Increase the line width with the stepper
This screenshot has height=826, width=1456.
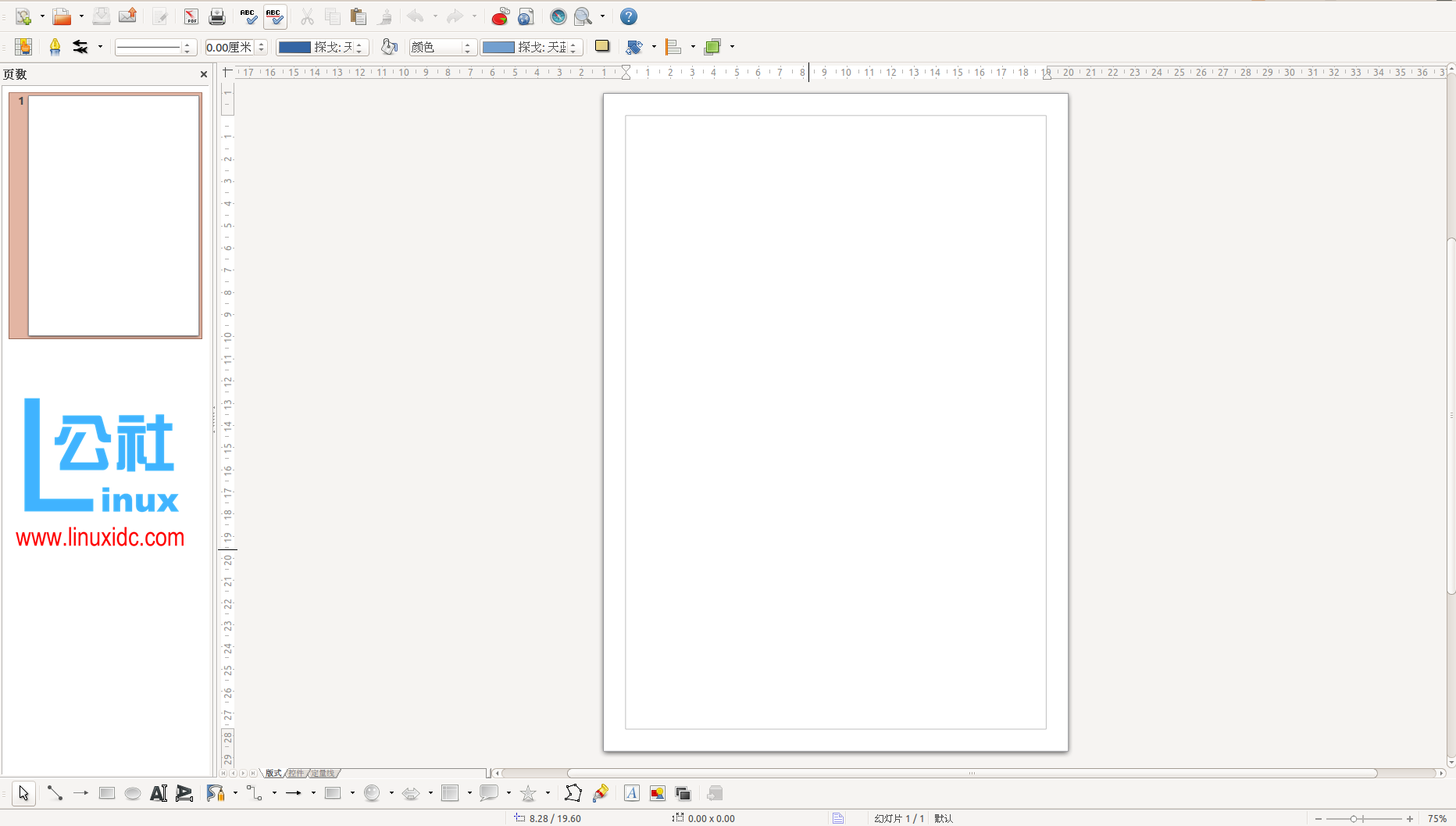pyautogui.click(x=262, y=44)
